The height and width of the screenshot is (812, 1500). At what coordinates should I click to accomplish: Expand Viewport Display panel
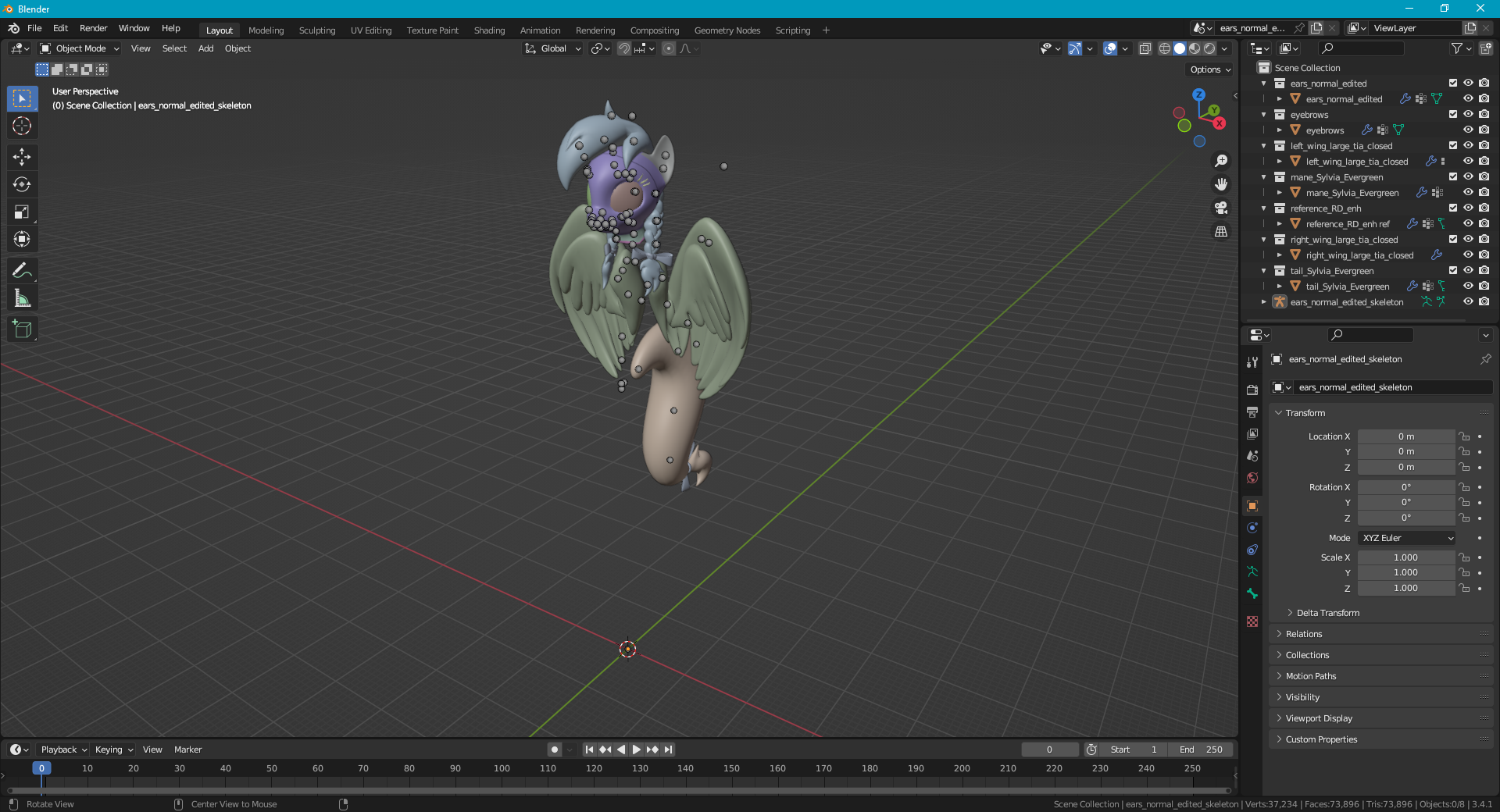coord(1318,718)
